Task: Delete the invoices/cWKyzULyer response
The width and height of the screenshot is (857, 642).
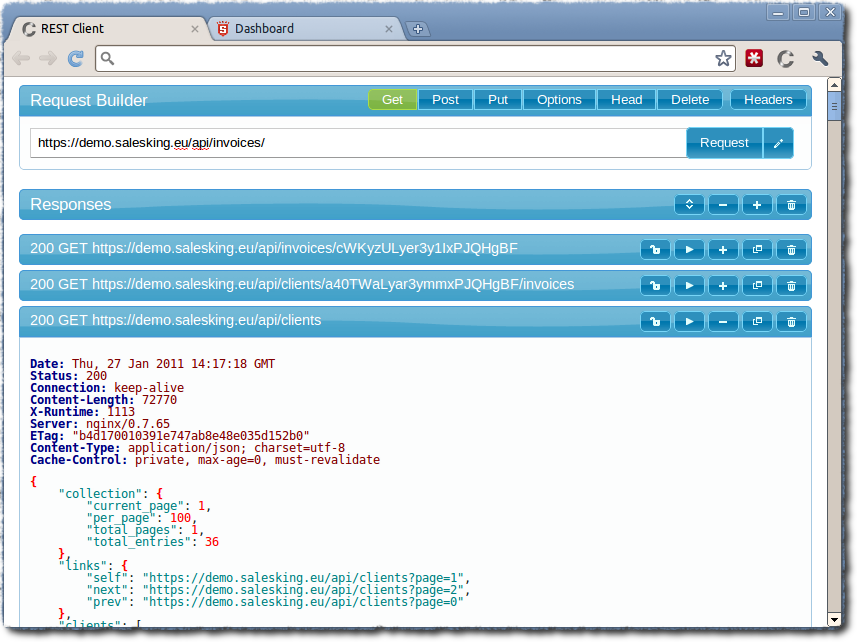Action: pos(791,250)
